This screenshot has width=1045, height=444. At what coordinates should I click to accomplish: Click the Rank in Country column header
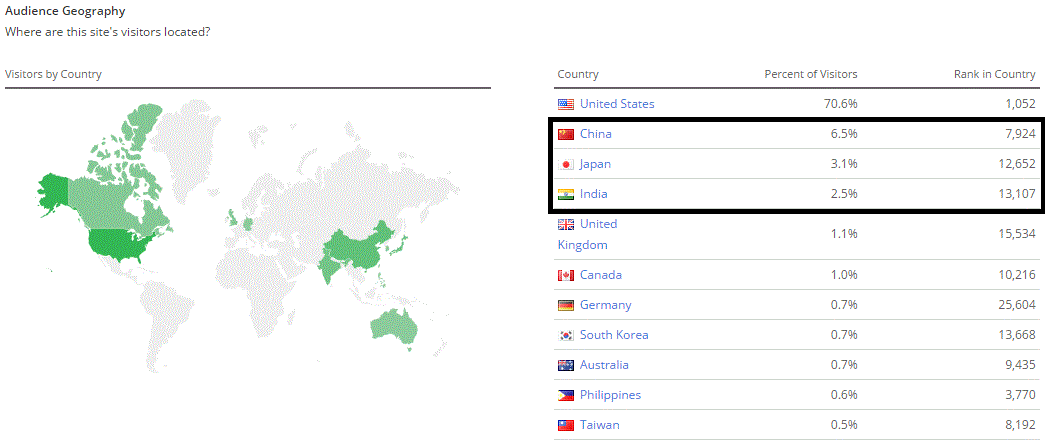[994, 74]
